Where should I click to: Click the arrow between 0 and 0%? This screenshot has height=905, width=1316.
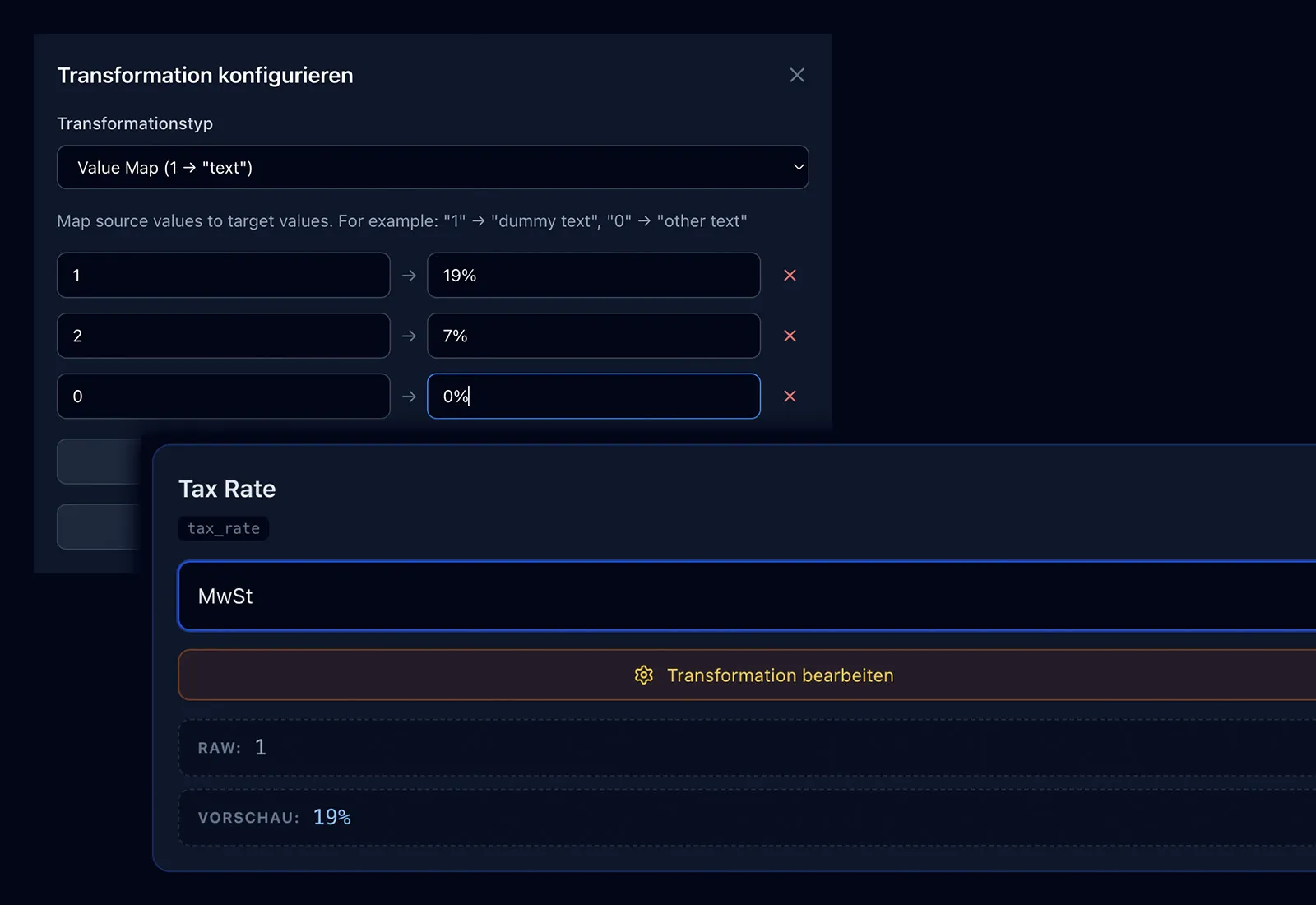(409, 397)
